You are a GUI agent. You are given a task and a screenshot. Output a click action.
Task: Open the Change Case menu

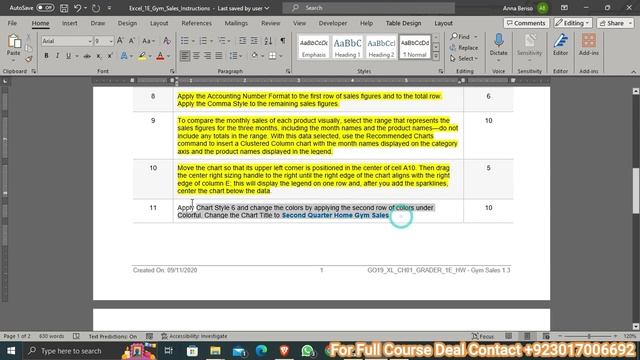coord(148,41)
